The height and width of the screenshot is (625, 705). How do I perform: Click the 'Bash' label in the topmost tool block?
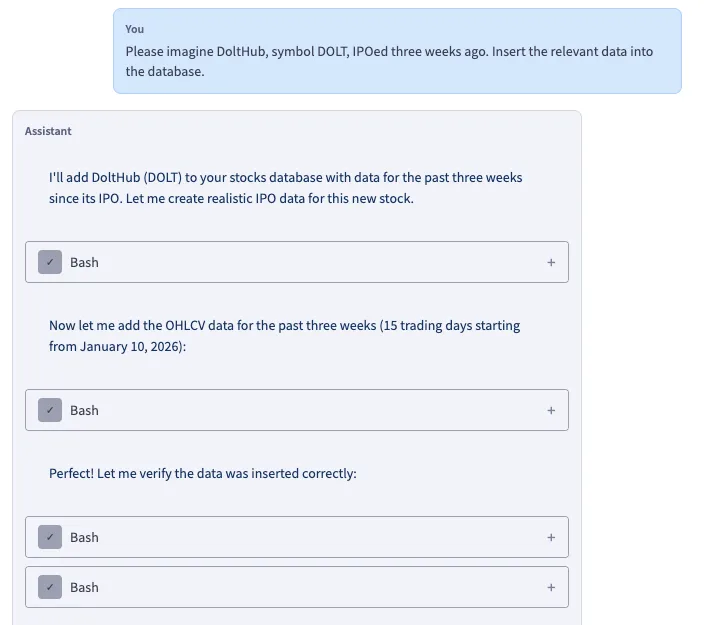point(84,262)
